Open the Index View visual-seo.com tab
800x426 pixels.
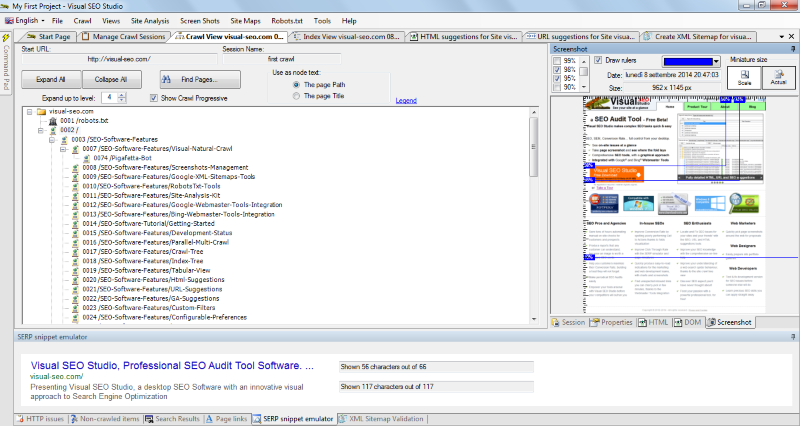[346, 37]
